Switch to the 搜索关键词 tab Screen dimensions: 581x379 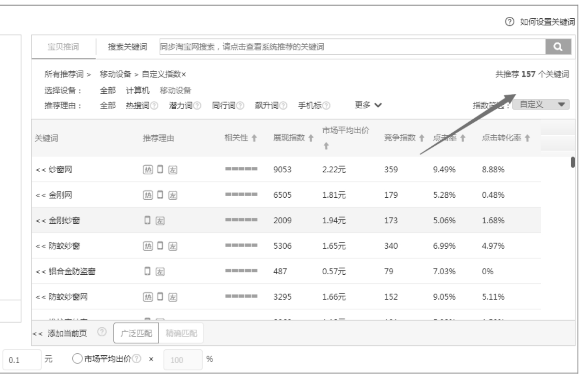[x=127, y=47]
